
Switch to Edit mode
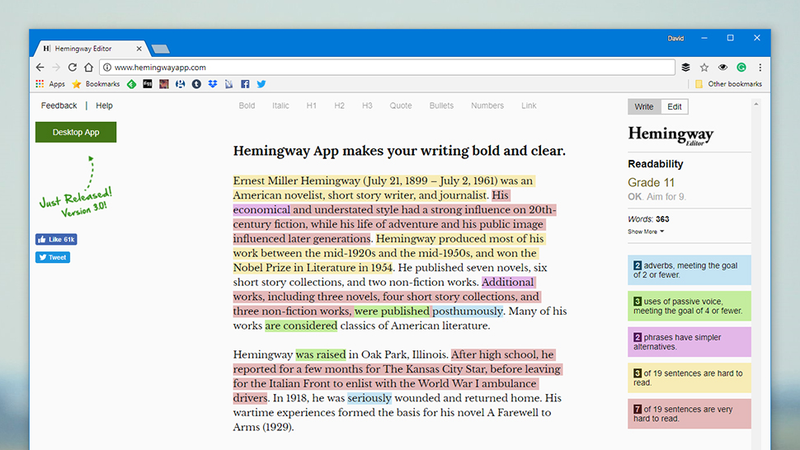pyautogui.click(x=674, y=107)
